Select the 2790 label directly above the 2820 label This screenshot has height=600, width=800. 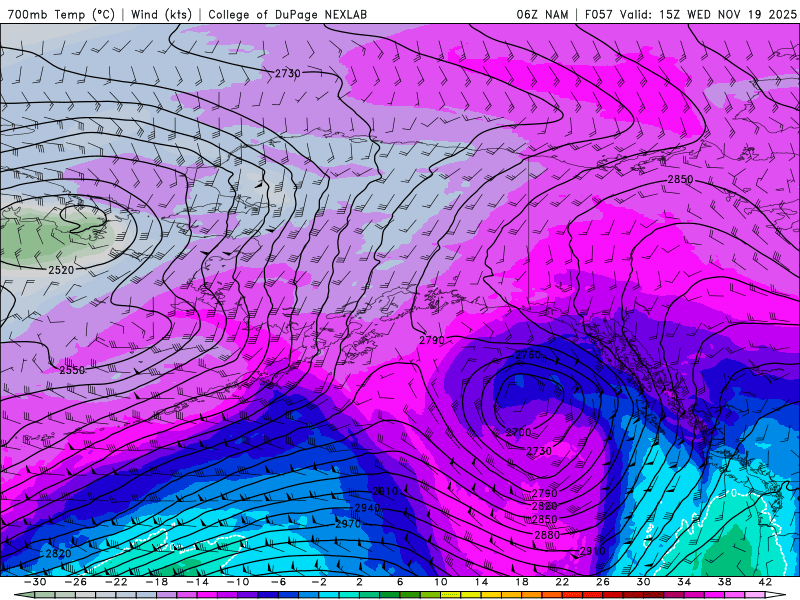[x=544, y=493]
